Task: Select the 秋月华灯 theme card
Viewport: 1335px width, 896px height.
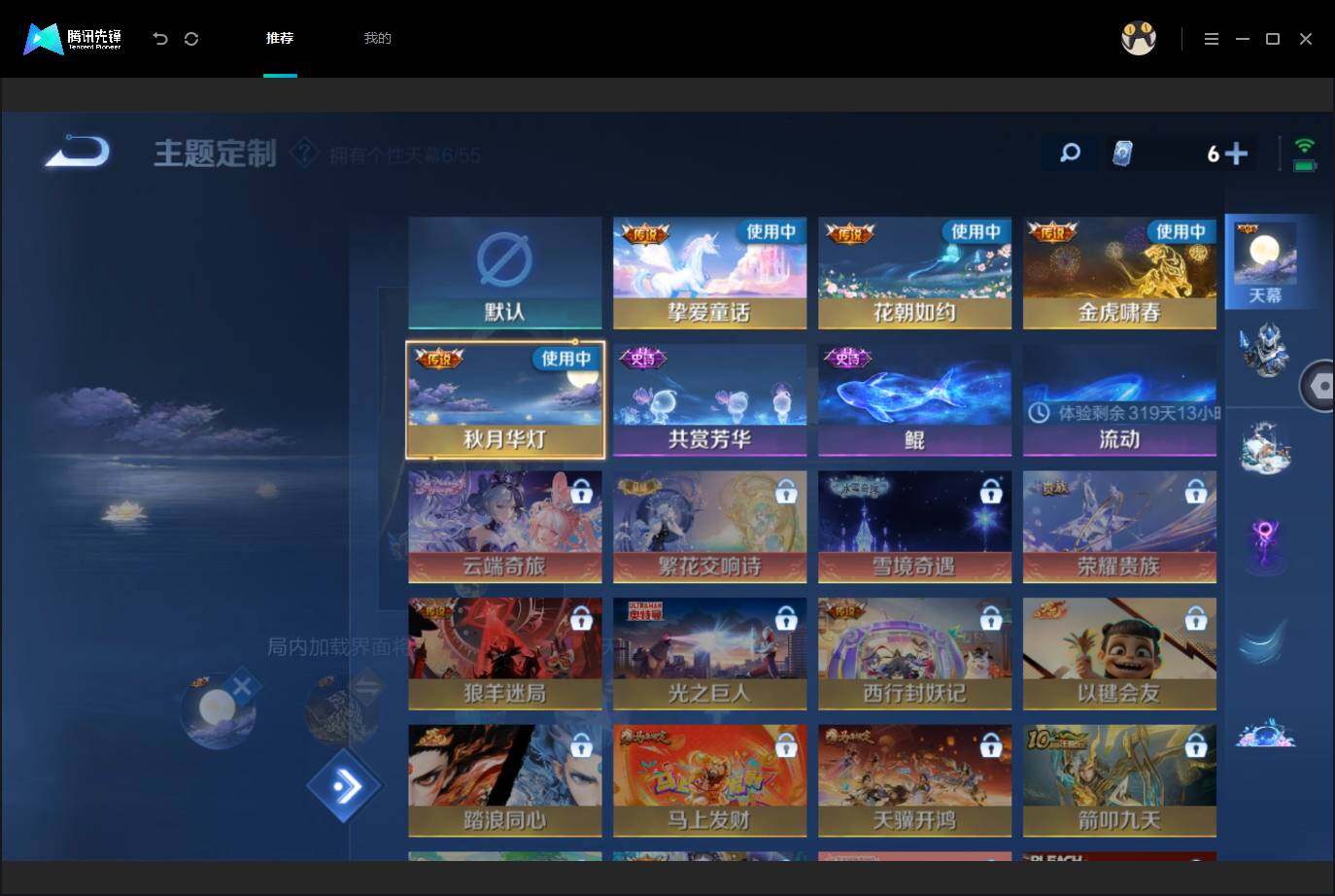Action: point(505,399)
